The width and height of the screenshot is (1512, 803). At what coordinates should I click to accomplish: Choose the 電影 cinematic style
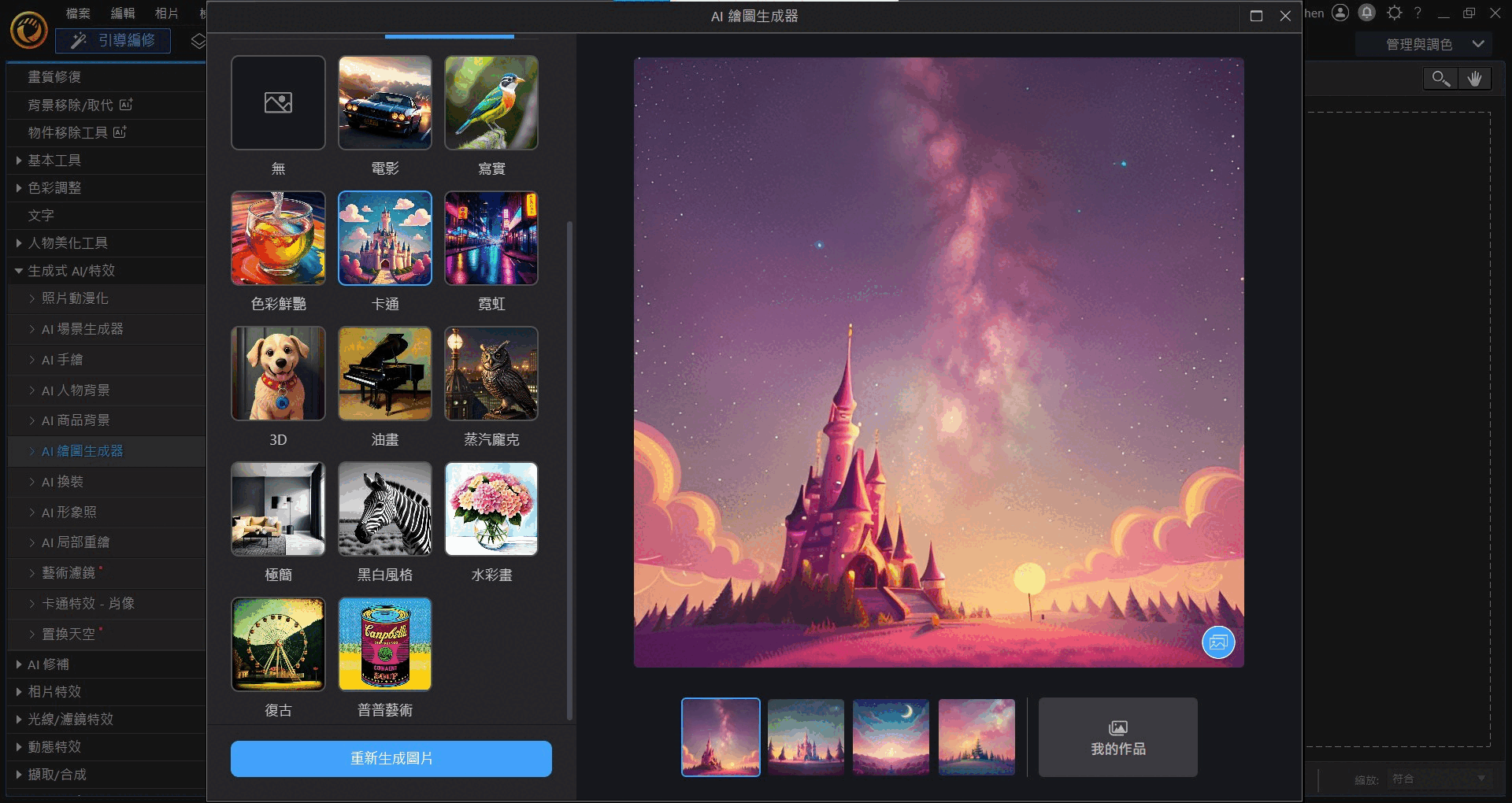click(385, 102)
